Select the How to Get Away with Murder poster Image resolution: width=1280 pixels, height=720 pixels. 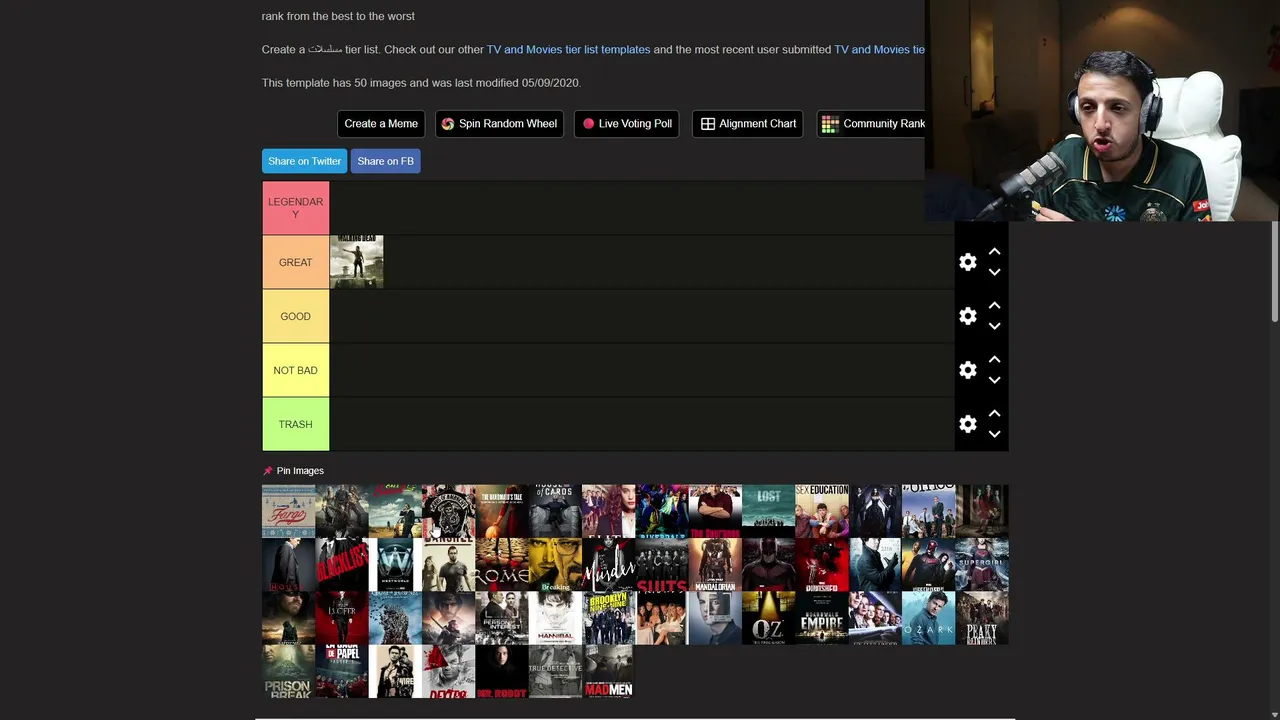click(608, 565)
